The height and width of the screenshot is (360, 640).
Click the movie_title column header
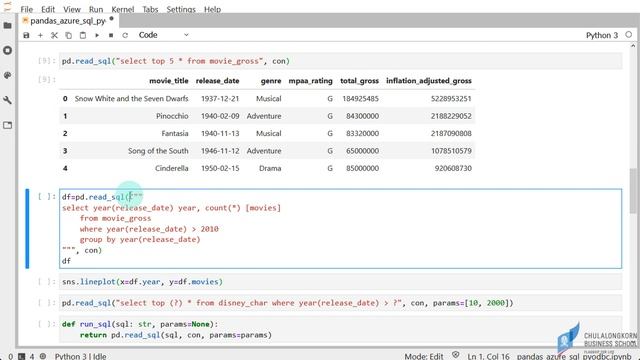click(169, 81)
